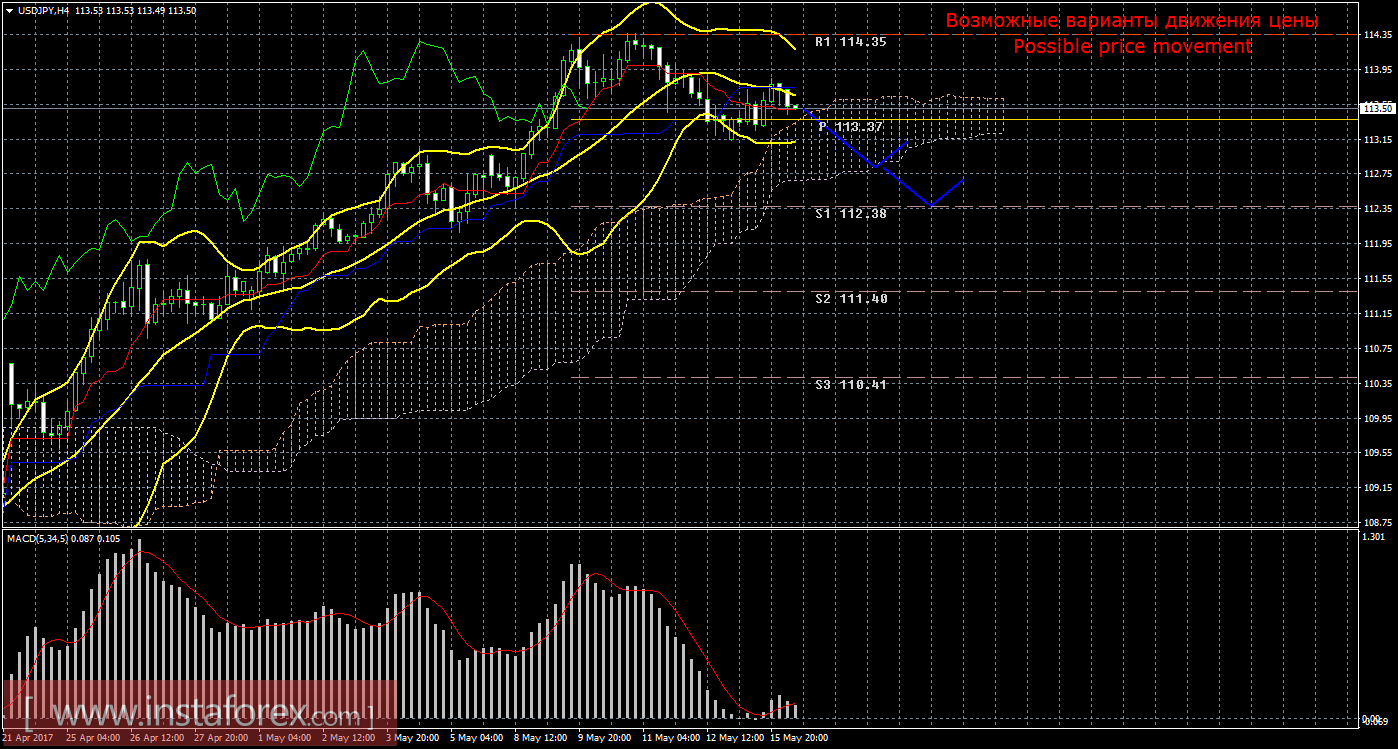The height and width of the screenshot is (749, 1398).
Task: Click the P 113.37 pivot label
Action: click(x=850, y=127)
